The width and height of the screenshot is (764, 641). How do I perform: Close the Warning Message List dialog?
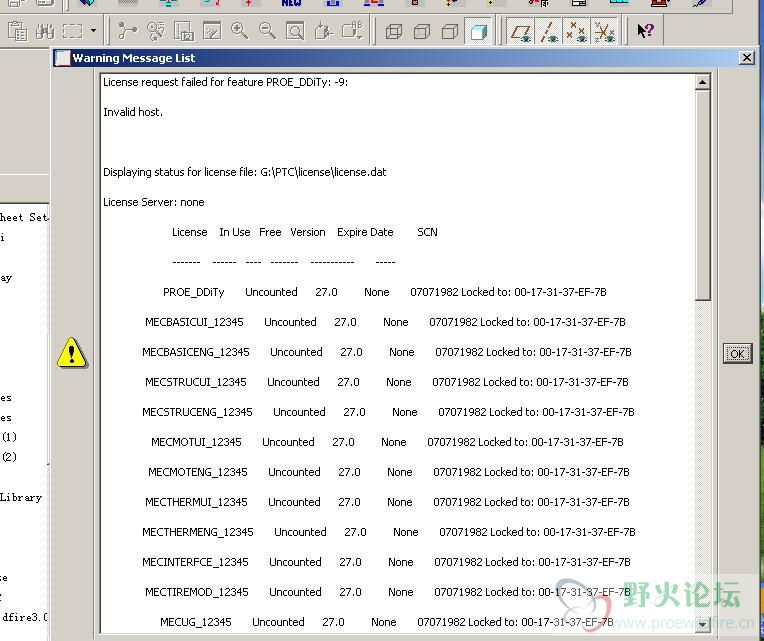pyautogui.click(x=746, y=58)
